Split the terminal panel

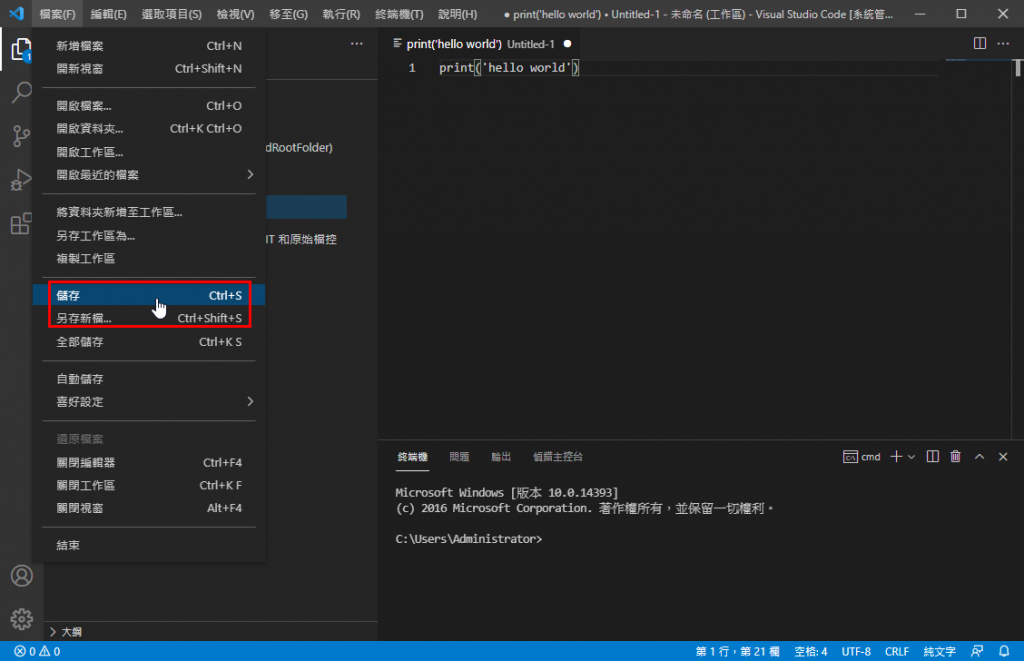pos(933,457)
